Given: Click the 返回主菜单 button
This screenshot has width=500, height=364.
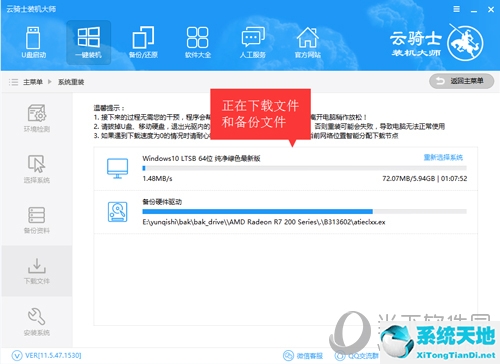Looking at the screenshot, I should pyautogui.click(x=462, y=81).
